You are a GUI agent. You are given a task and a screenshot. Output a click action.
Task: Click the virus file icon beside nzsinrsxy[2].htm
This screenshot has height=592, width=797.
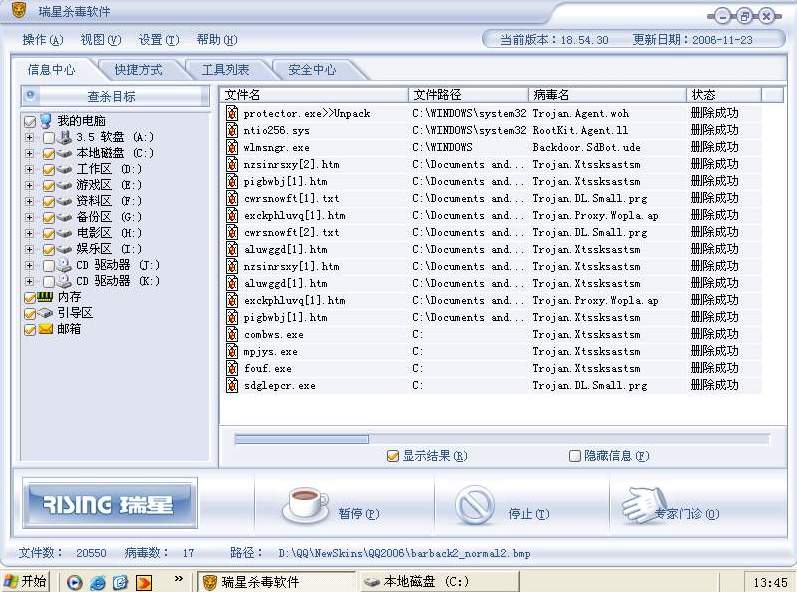pyautogui.click(x=232, y=164)
